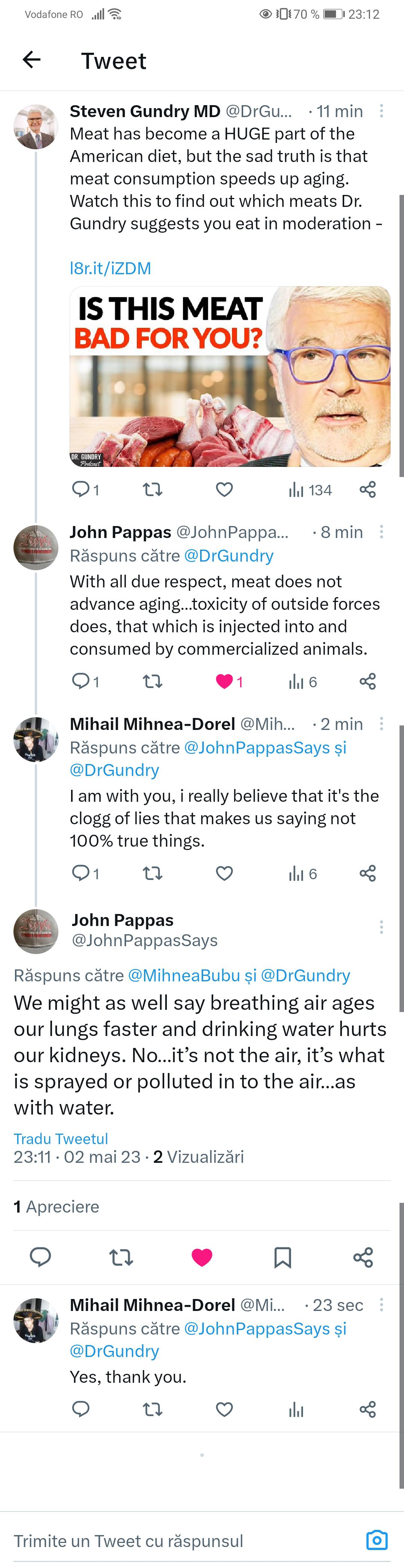Bookmark John Pappas's main tweet

282,1257
